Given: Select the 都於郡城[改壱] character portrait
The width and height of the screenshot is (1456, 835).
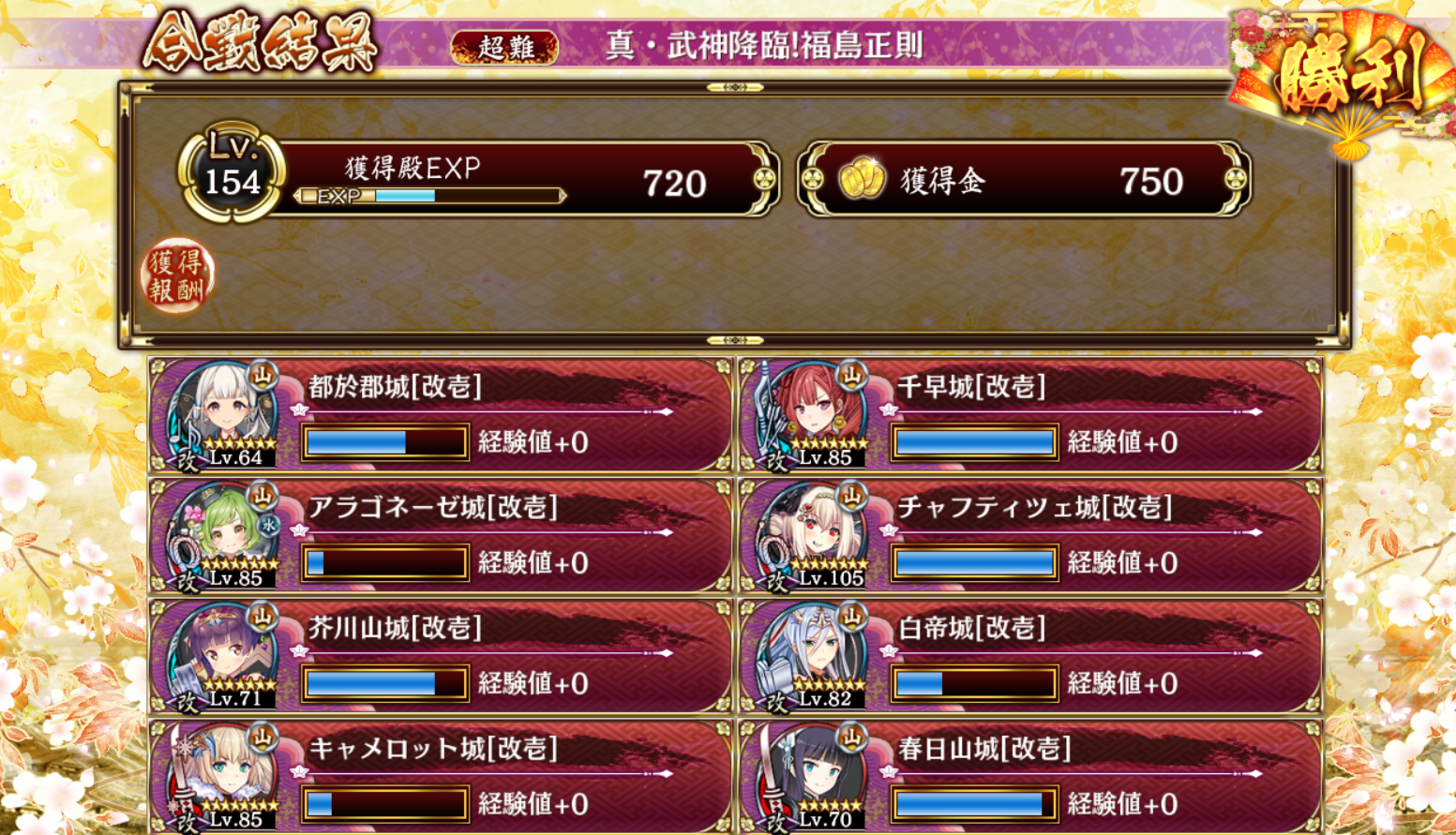Looking at the screenshot, I should click(222, 414).
